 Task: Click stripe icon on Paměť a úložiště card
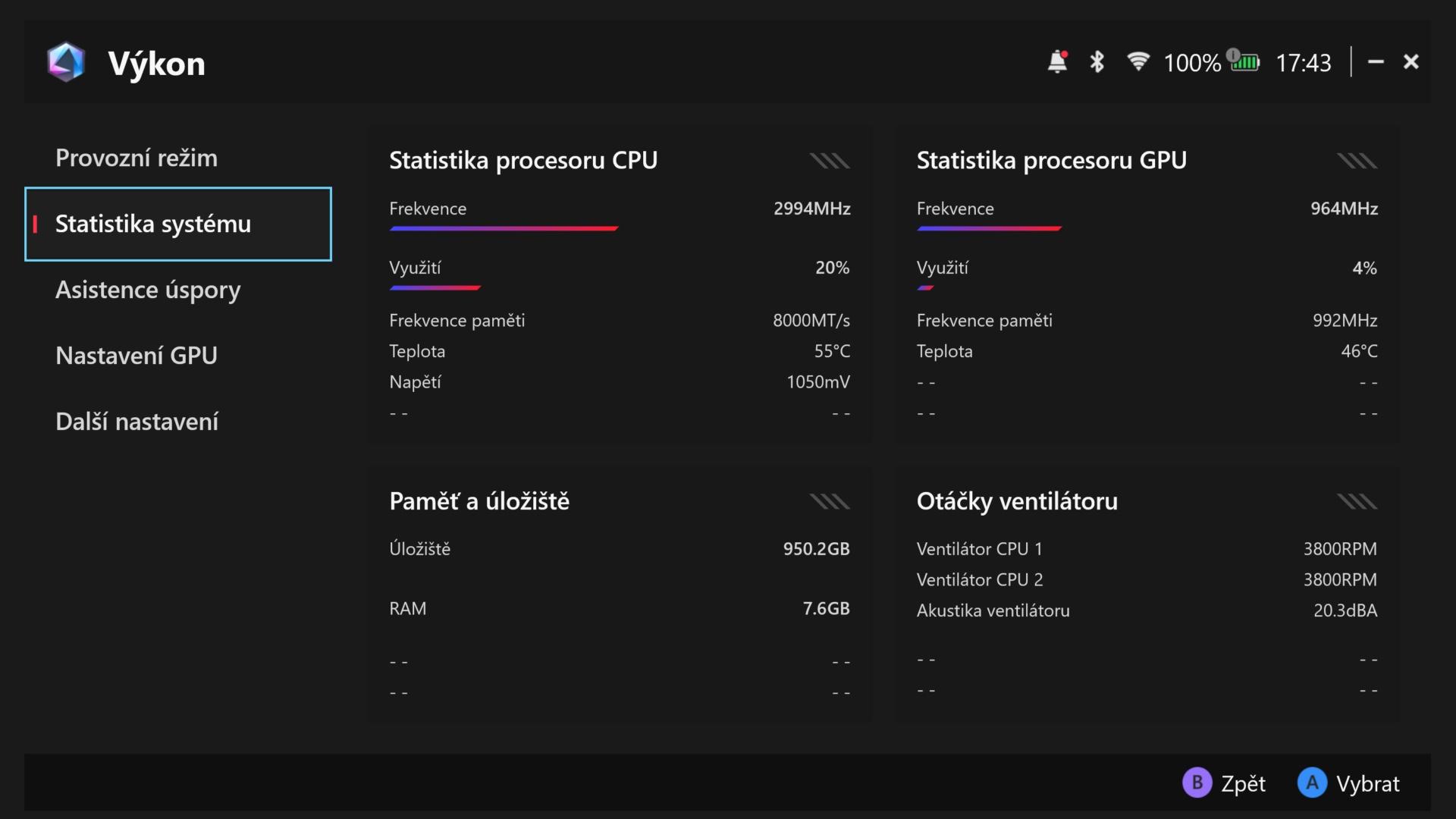(829, 501)
